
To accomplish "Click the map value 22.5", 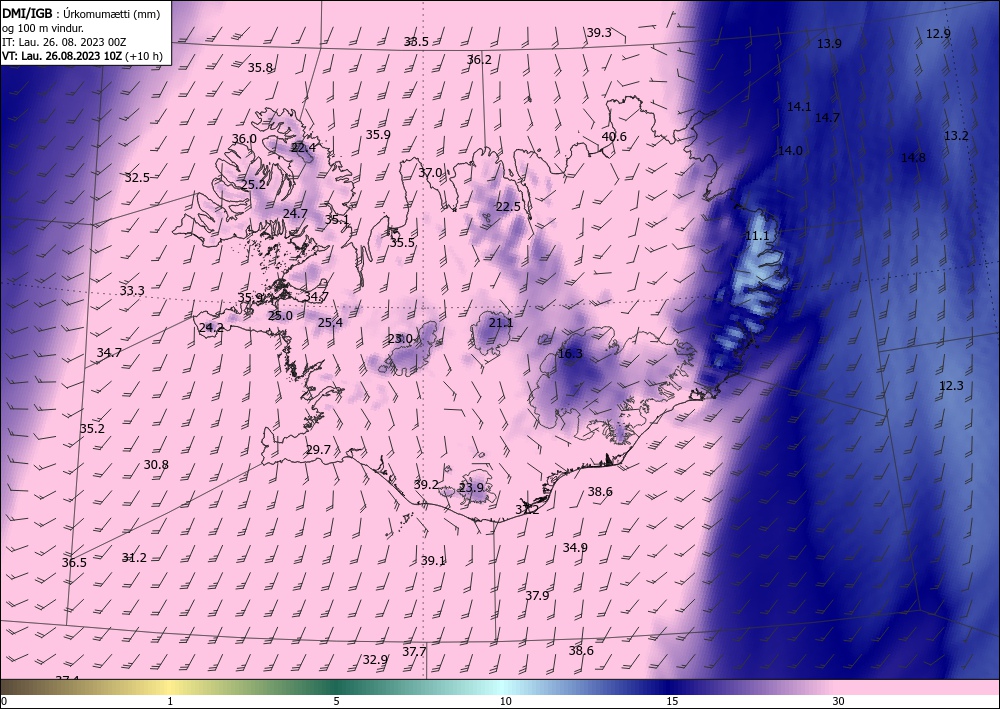I will pos(508,207).
